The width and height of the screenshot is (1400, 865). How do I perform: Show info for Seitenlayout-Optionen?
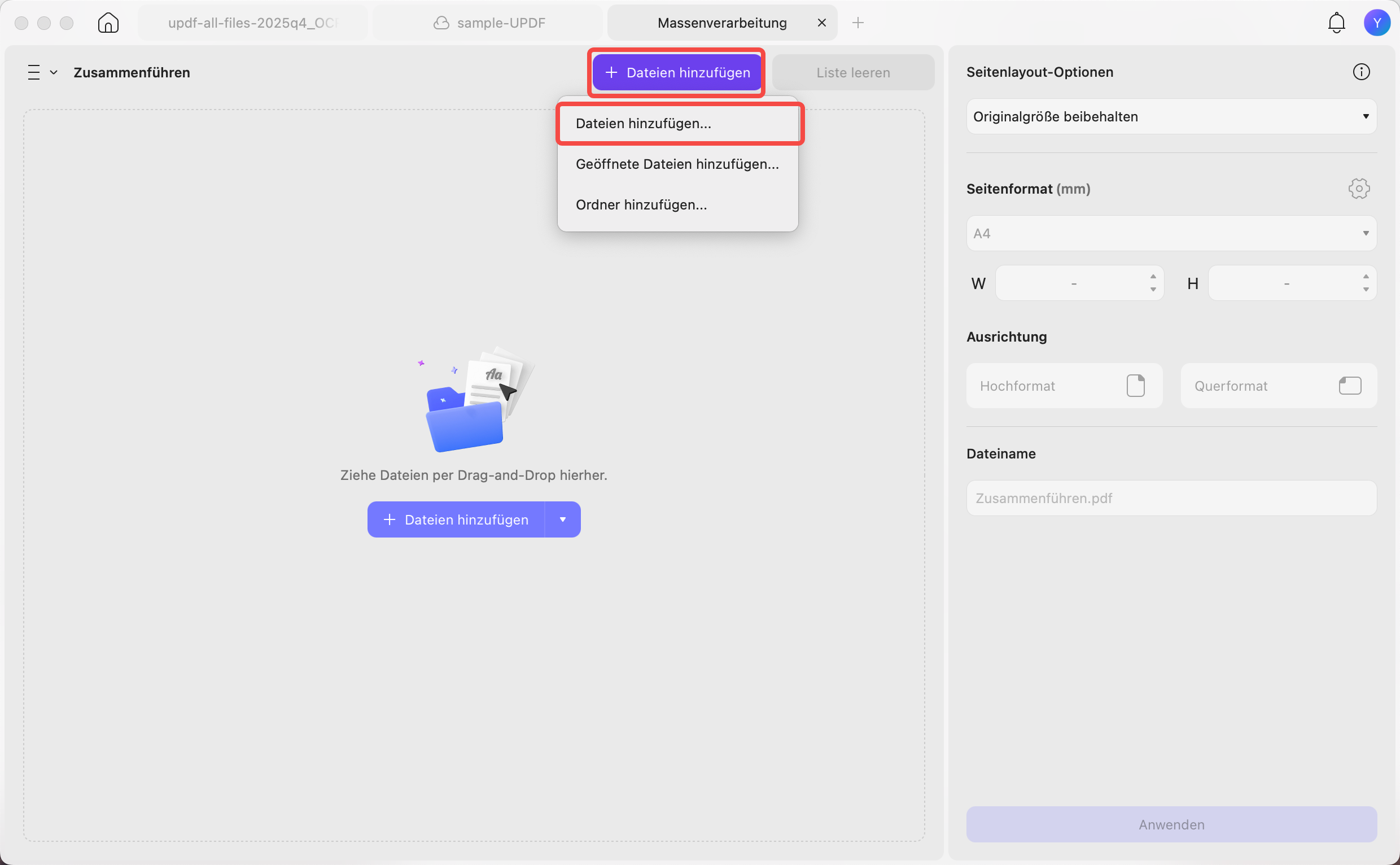pyautogui.click(x=1360, y=72)
